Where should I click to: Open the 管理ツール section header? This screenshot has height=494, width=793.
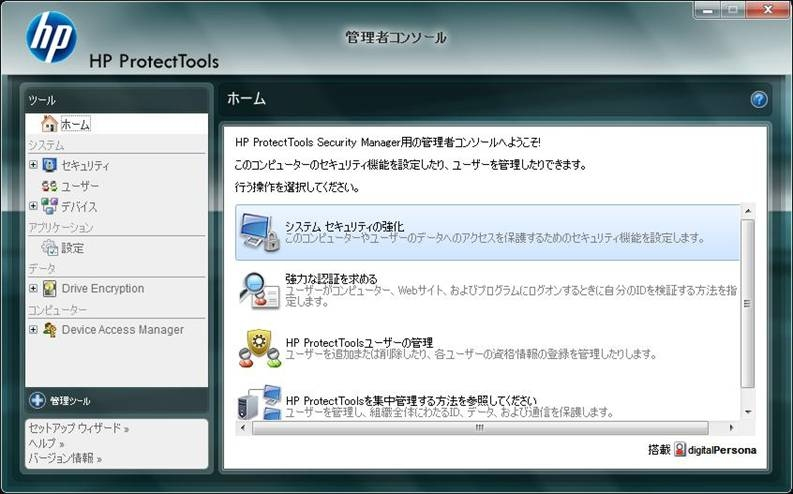tap(116, 400)
